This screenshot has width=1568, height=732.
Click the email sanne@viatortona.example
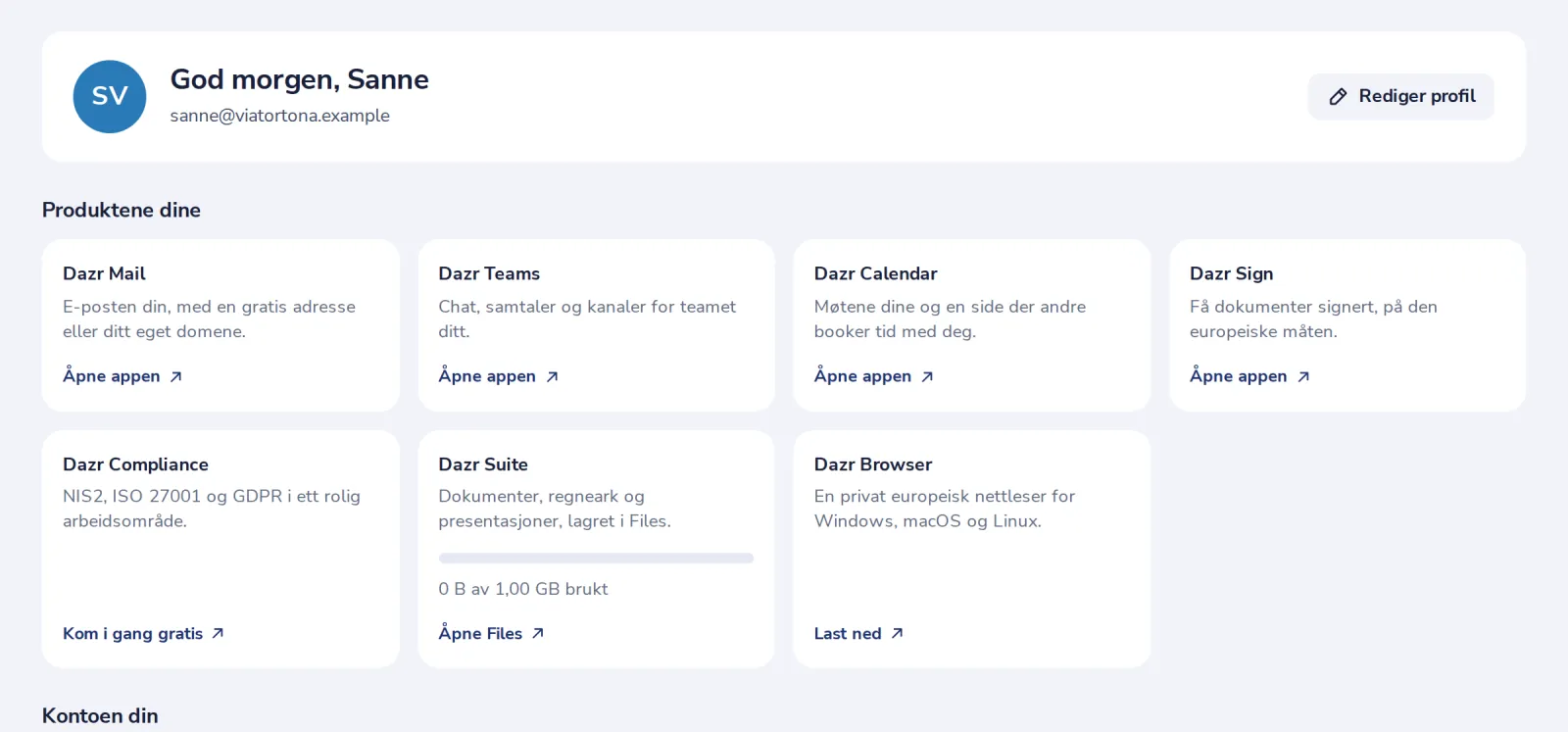(280, 116)
